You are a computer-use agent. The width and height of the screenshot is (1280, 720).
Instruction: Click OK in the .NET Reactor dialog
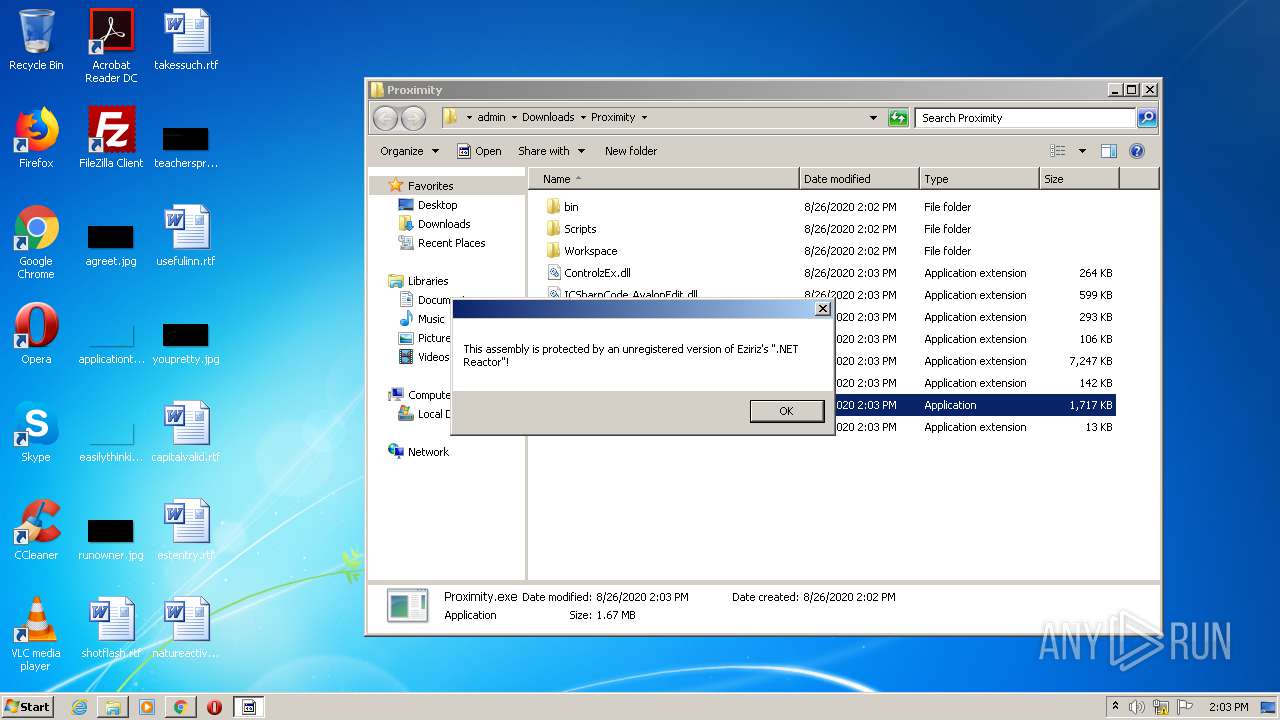786,411
